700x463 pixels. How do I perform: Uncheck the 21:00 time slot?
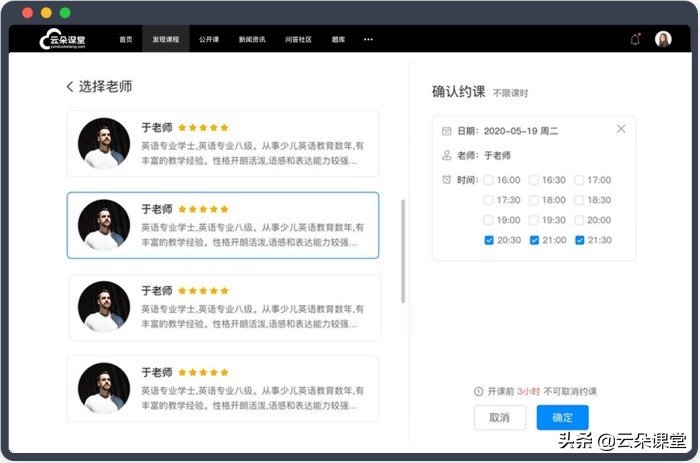(x=534, y=240)
